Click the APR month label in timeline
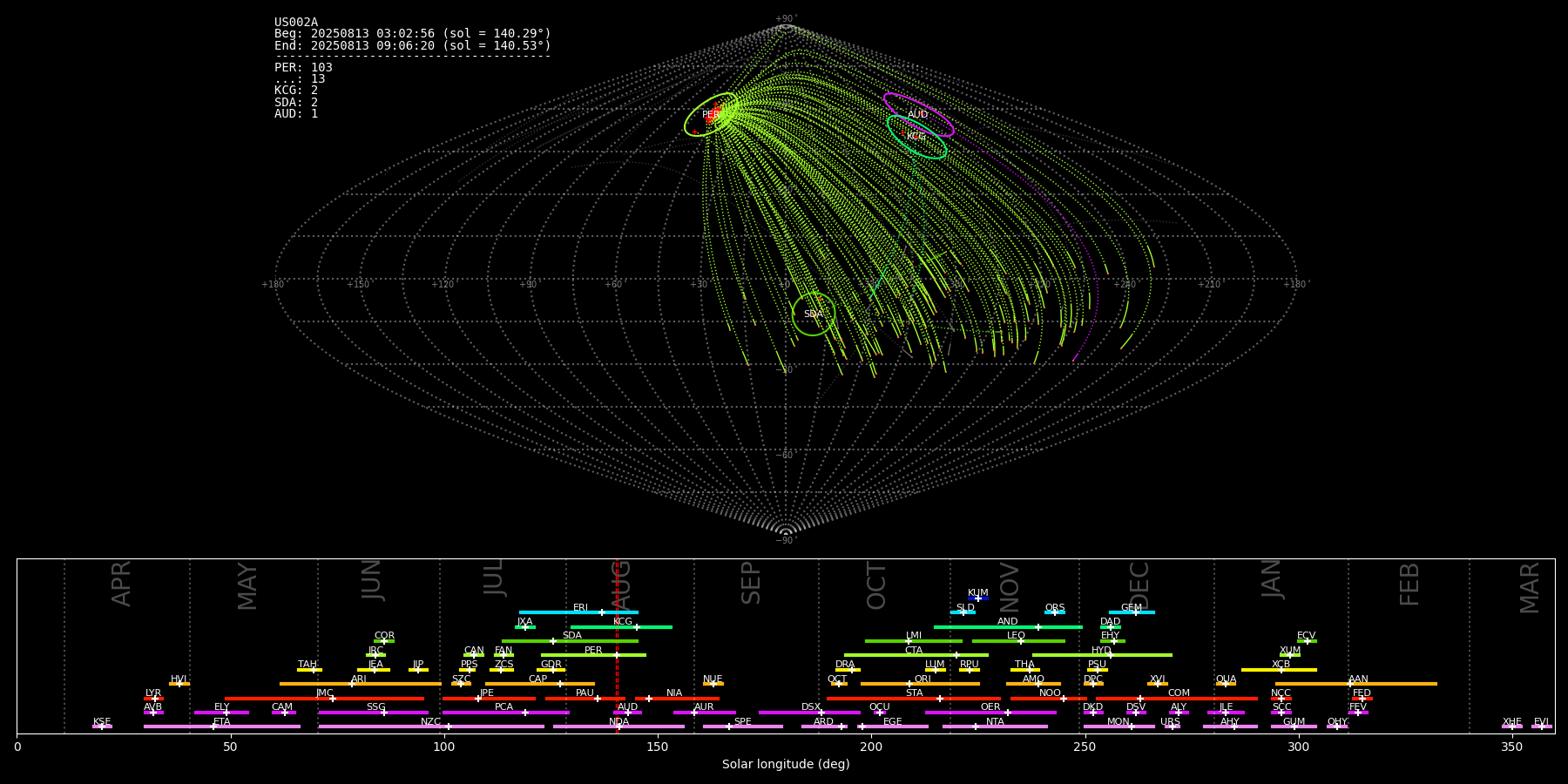1568x784 pixels. click(121, 584)
